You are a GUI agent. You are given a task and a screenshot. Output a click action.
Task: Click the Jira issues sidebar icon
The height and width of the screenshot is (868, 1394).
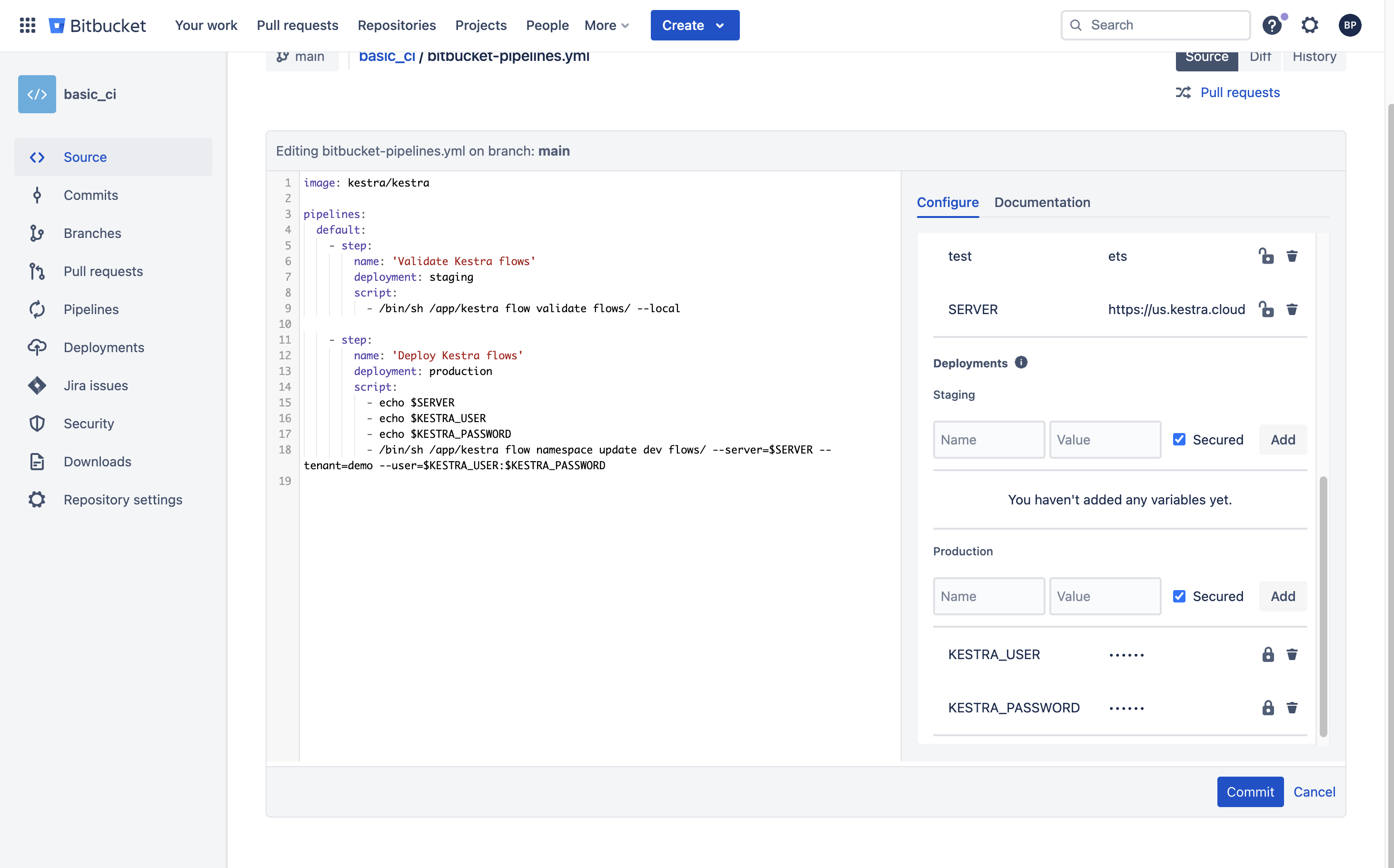[36, 384]
